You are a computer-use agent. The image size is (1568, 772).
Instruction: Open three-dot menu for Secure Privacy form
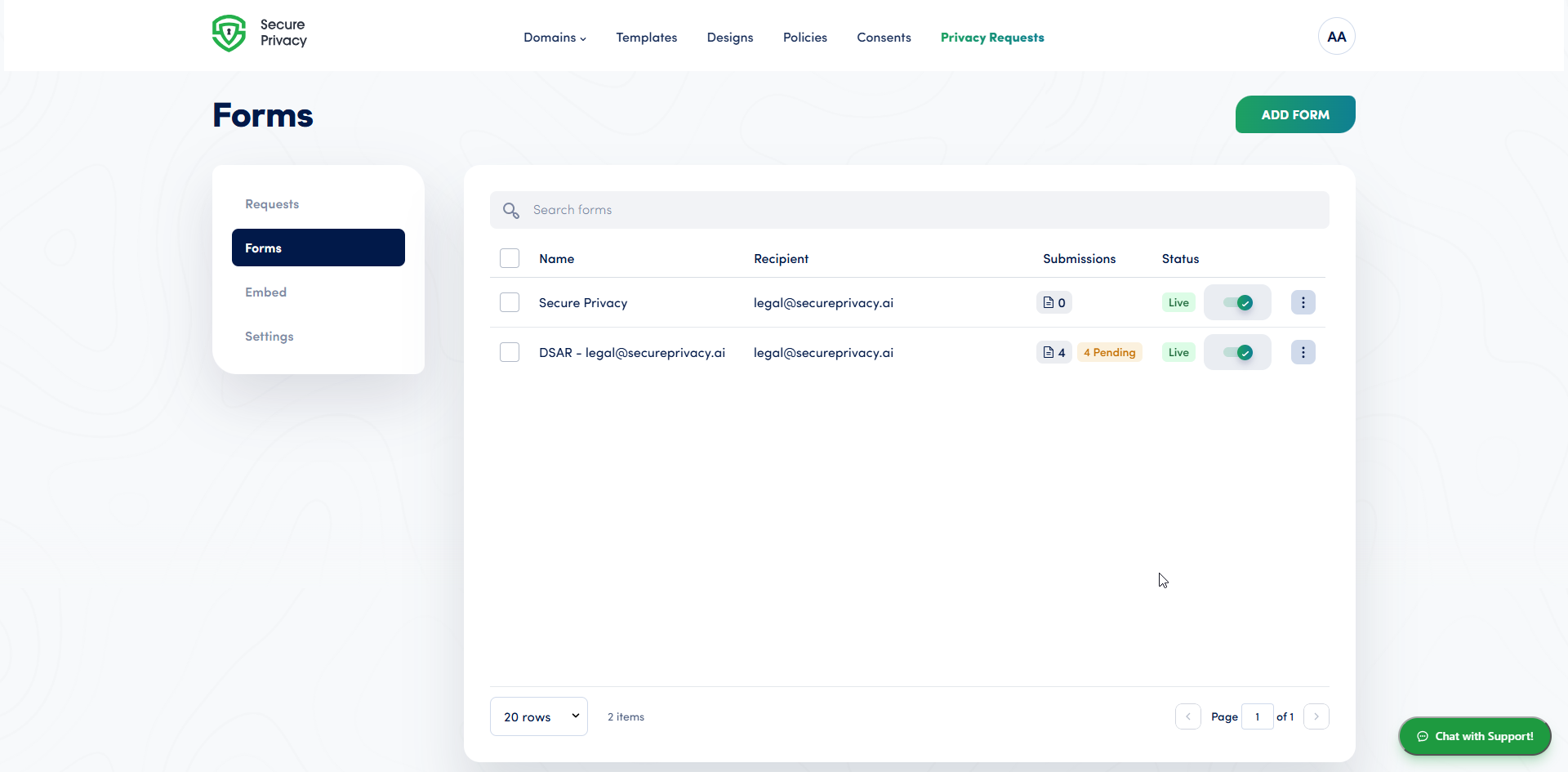(1303, 302)
